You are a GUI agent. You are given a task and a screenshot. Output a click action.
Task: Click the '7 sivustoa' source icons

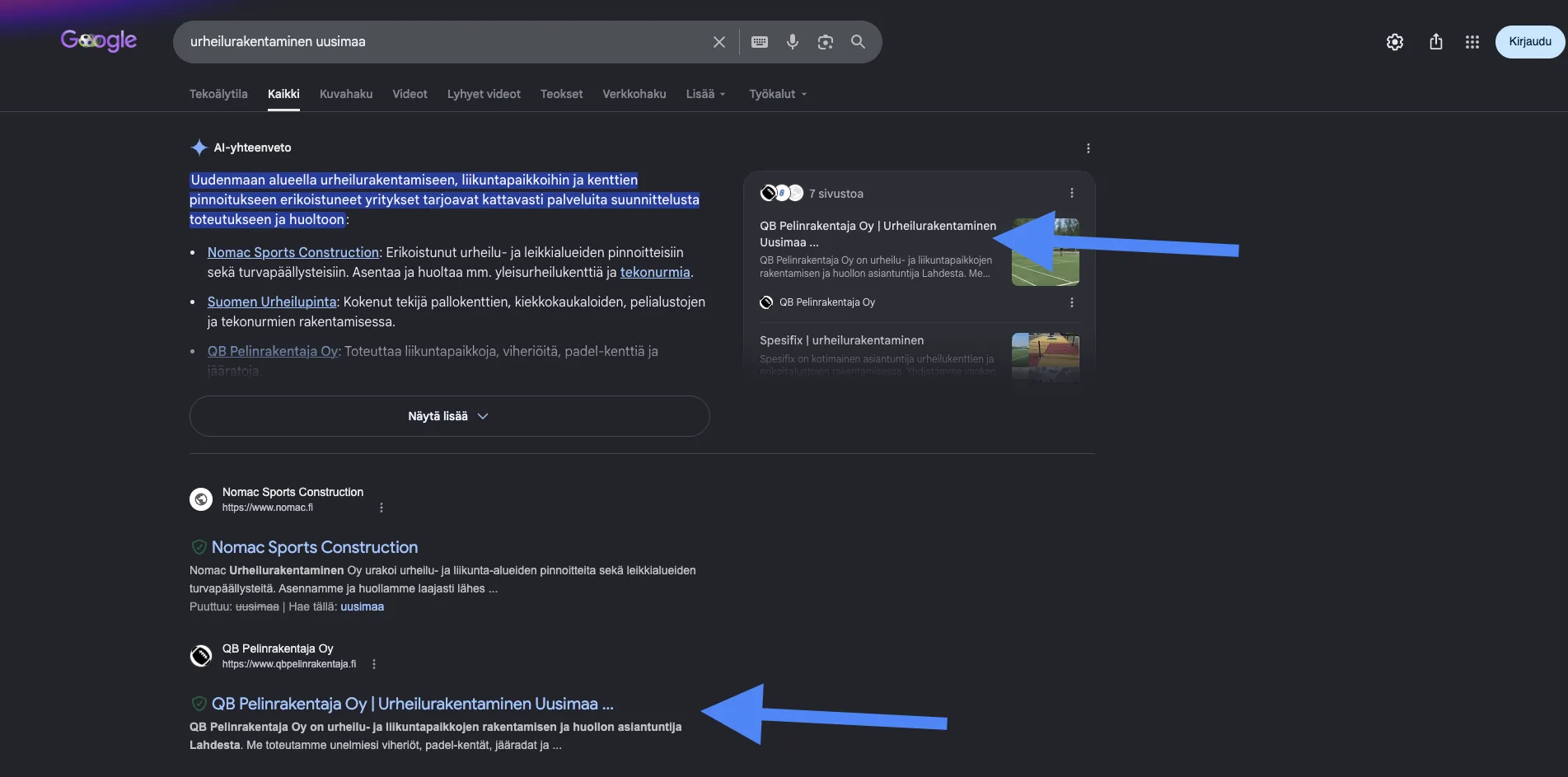[x=781, y=193]
